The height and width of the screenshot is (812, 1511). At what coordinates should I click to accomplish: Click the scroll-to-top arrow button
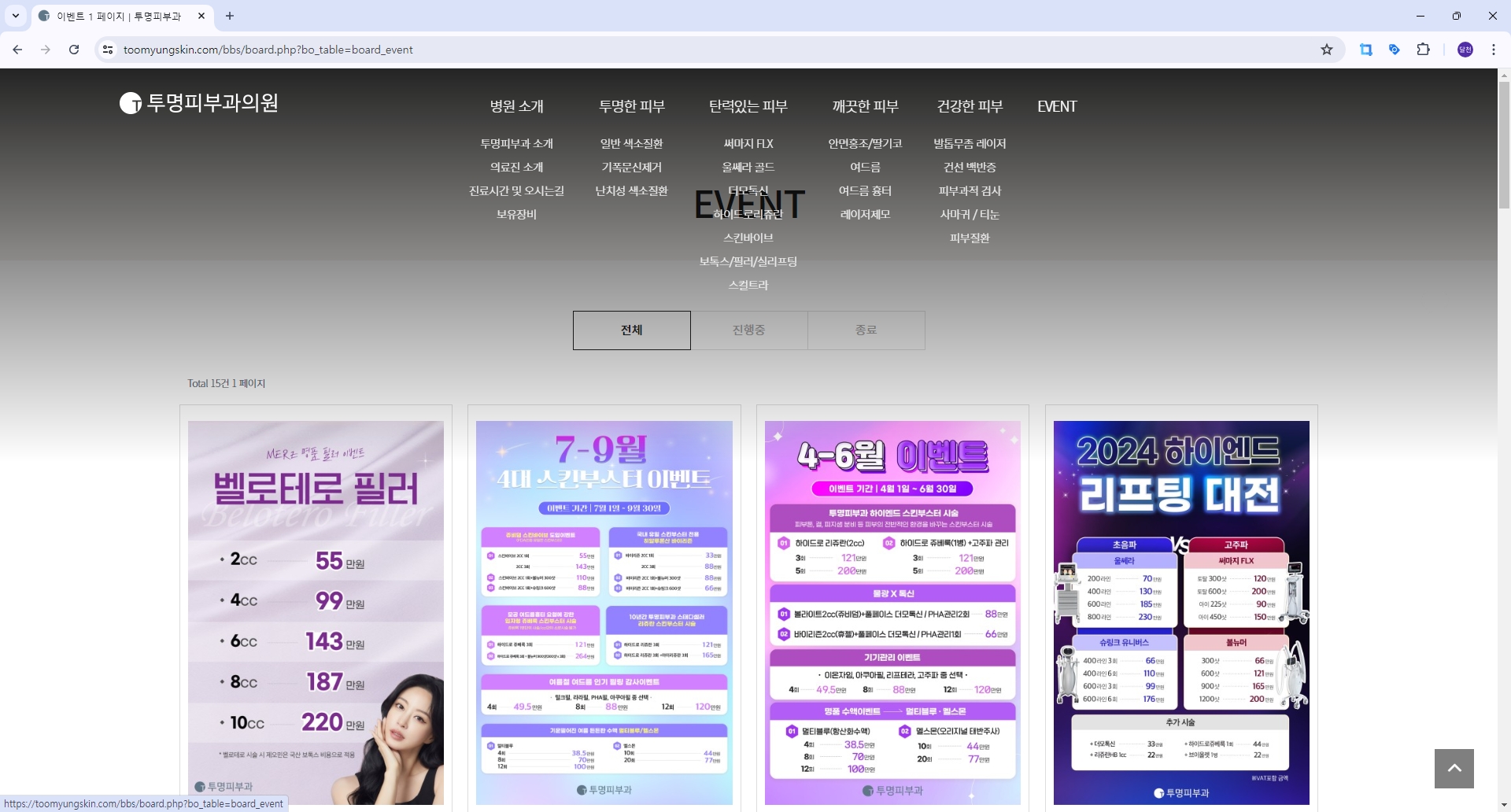(1453, 768)
